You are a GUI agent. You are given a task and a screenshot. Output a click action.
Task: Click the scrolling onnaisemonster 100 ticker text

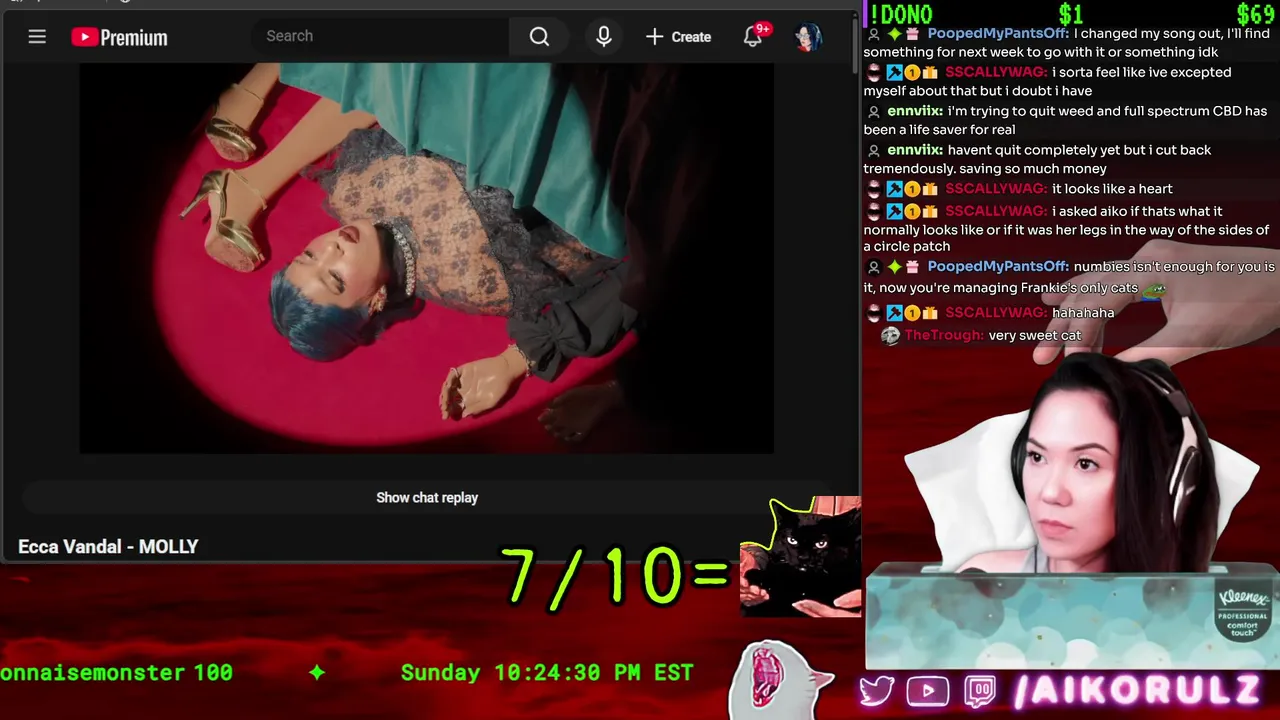click(x=116, y=672)
